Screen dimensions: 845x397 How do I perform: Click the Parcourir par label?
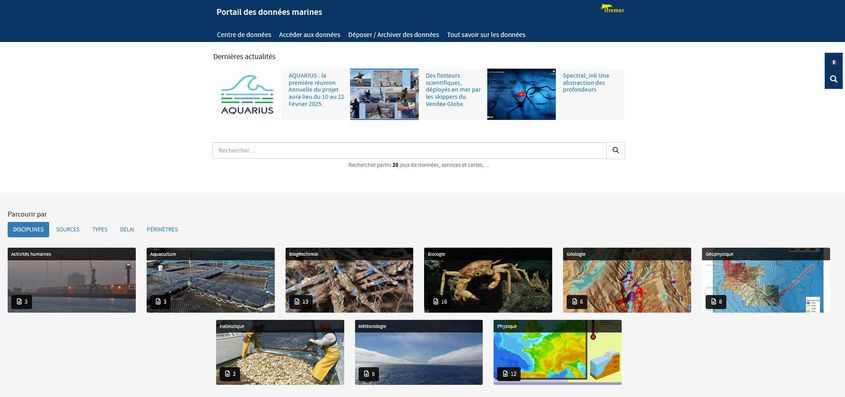(x=27, y=214)
